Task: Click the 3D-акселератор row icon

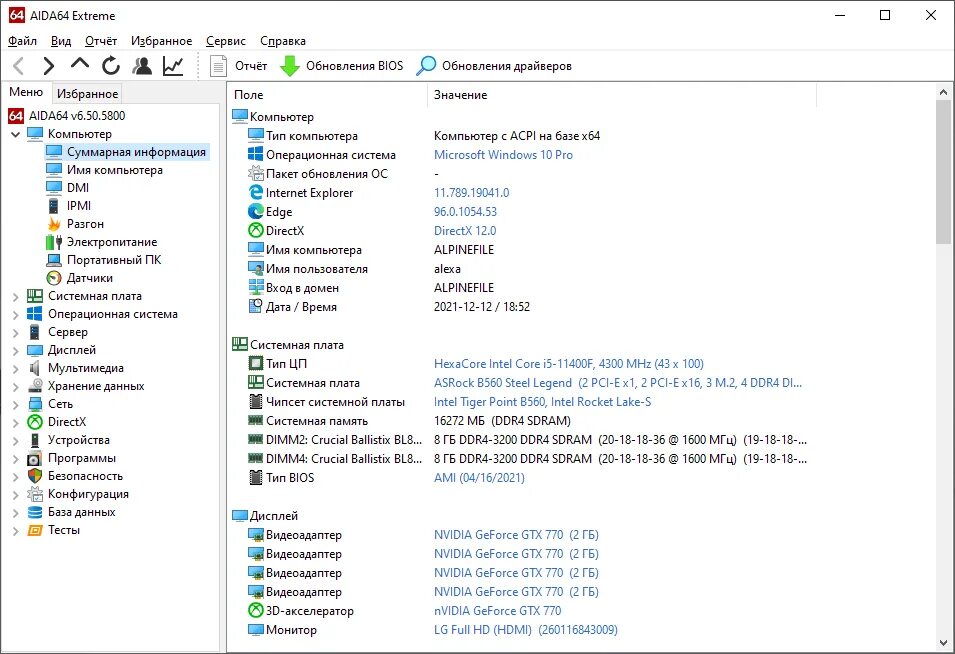Action: (256, 610)
